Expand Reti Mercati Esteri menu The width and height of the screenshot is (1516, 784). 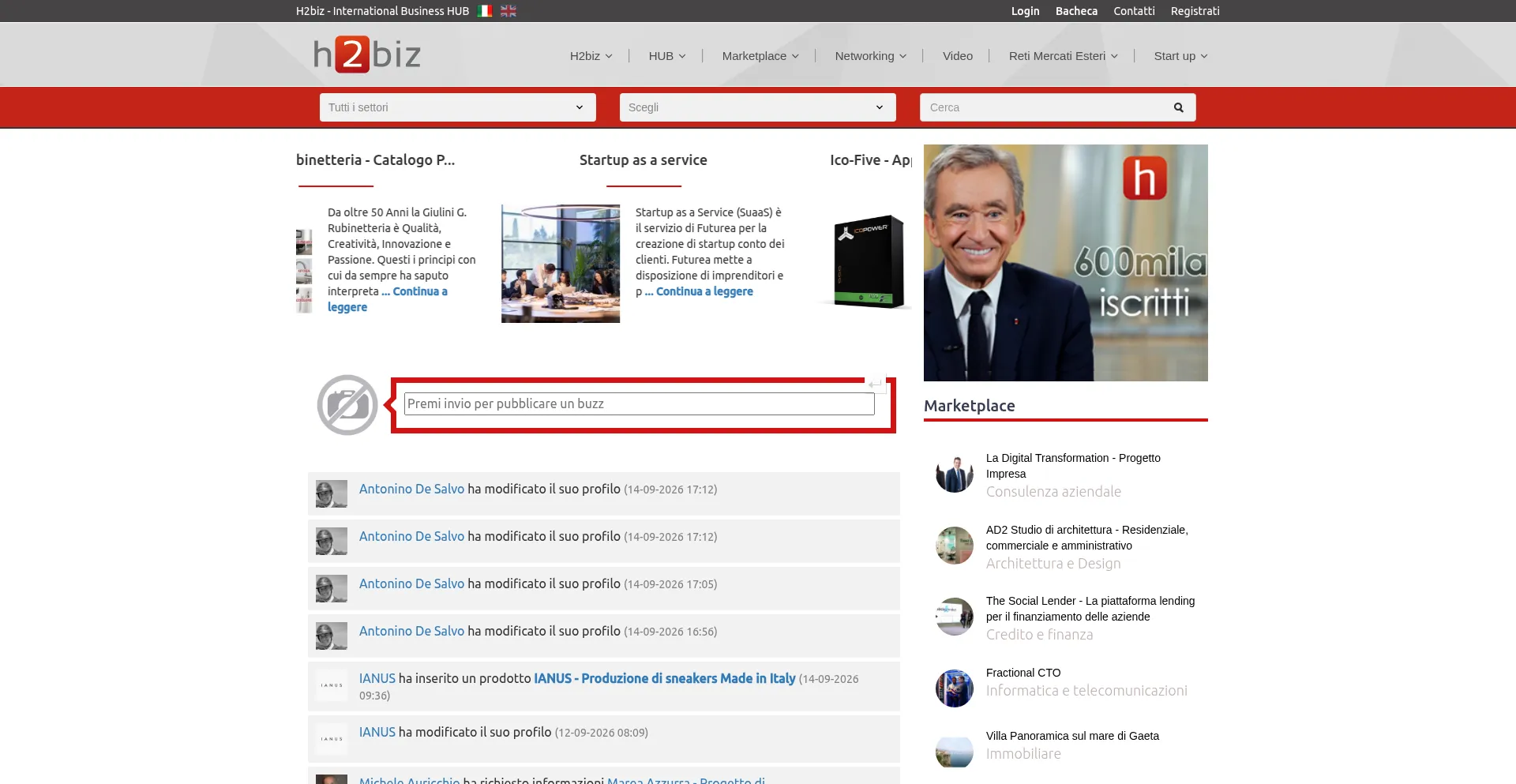pyautogui.click(x=1064, y=56)
